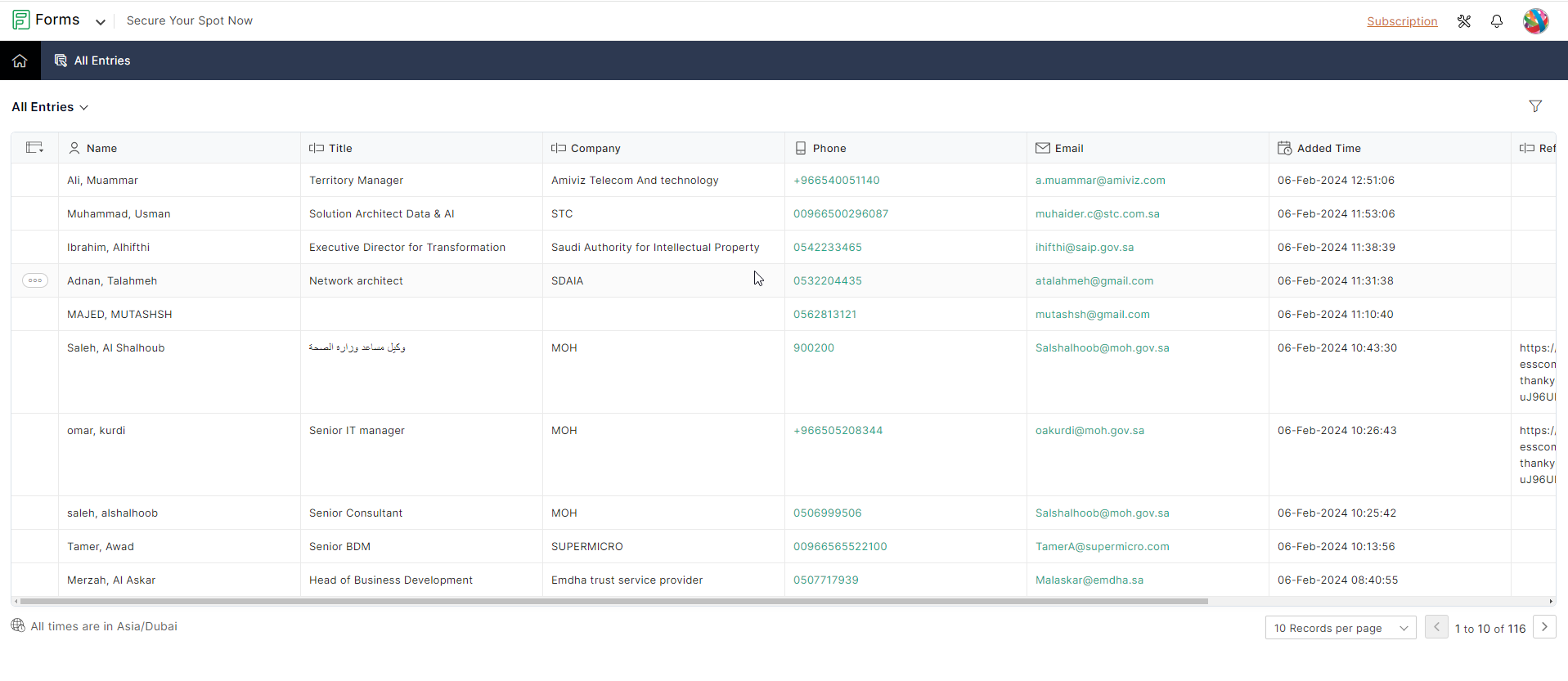Open the Forms app switcher dropdown arrow
Screen dimensions: 1568x681
click(x=101, y=22)
